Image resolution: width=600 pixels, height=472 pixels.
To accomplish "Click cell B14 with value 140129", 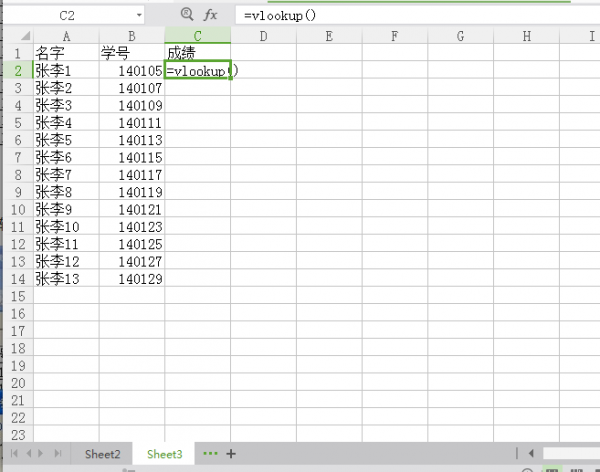I will pos(132,279).
